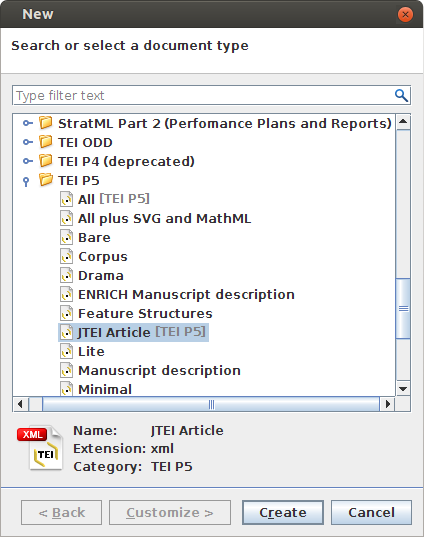424x537 pixels.
Task: Click the Corpus template file icon
Action: click(x=66, y=256)
